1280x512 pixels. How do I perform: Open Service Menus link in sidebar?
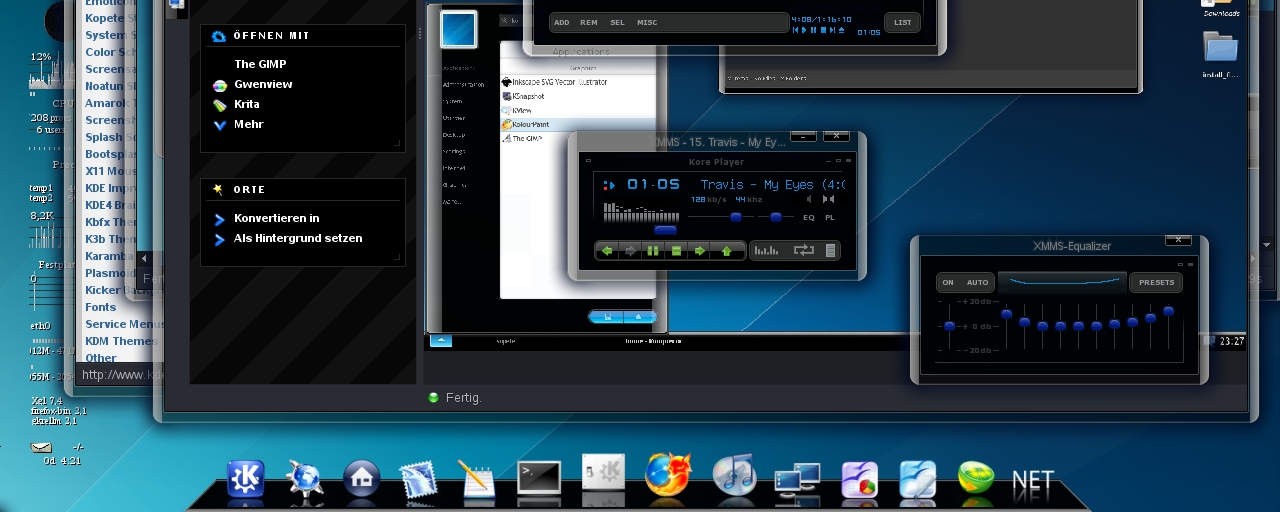[125, 324]
